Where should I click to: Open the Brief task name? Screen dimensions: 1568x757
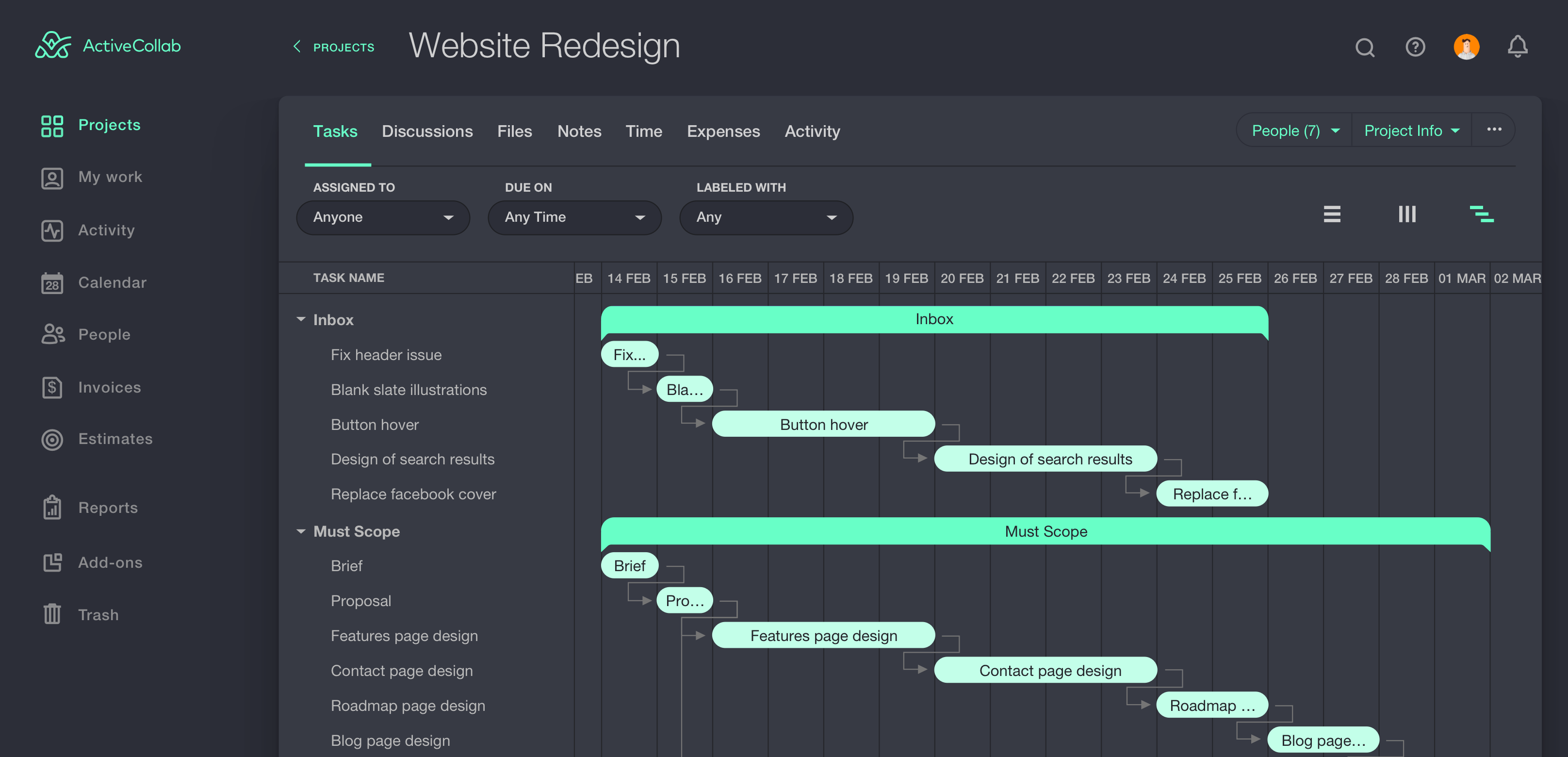pos(346,566)
